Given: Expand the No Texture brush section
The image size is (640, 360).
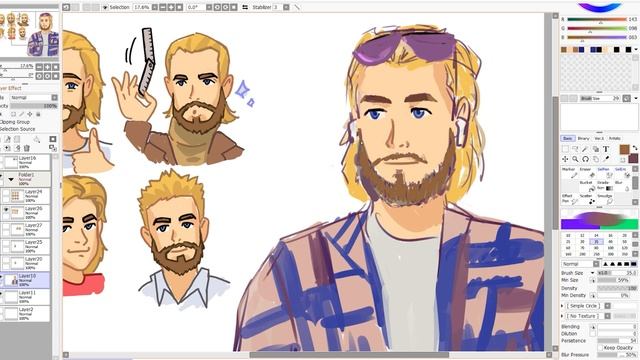Looking at the screenshot, I should click(x=562, y=316).
